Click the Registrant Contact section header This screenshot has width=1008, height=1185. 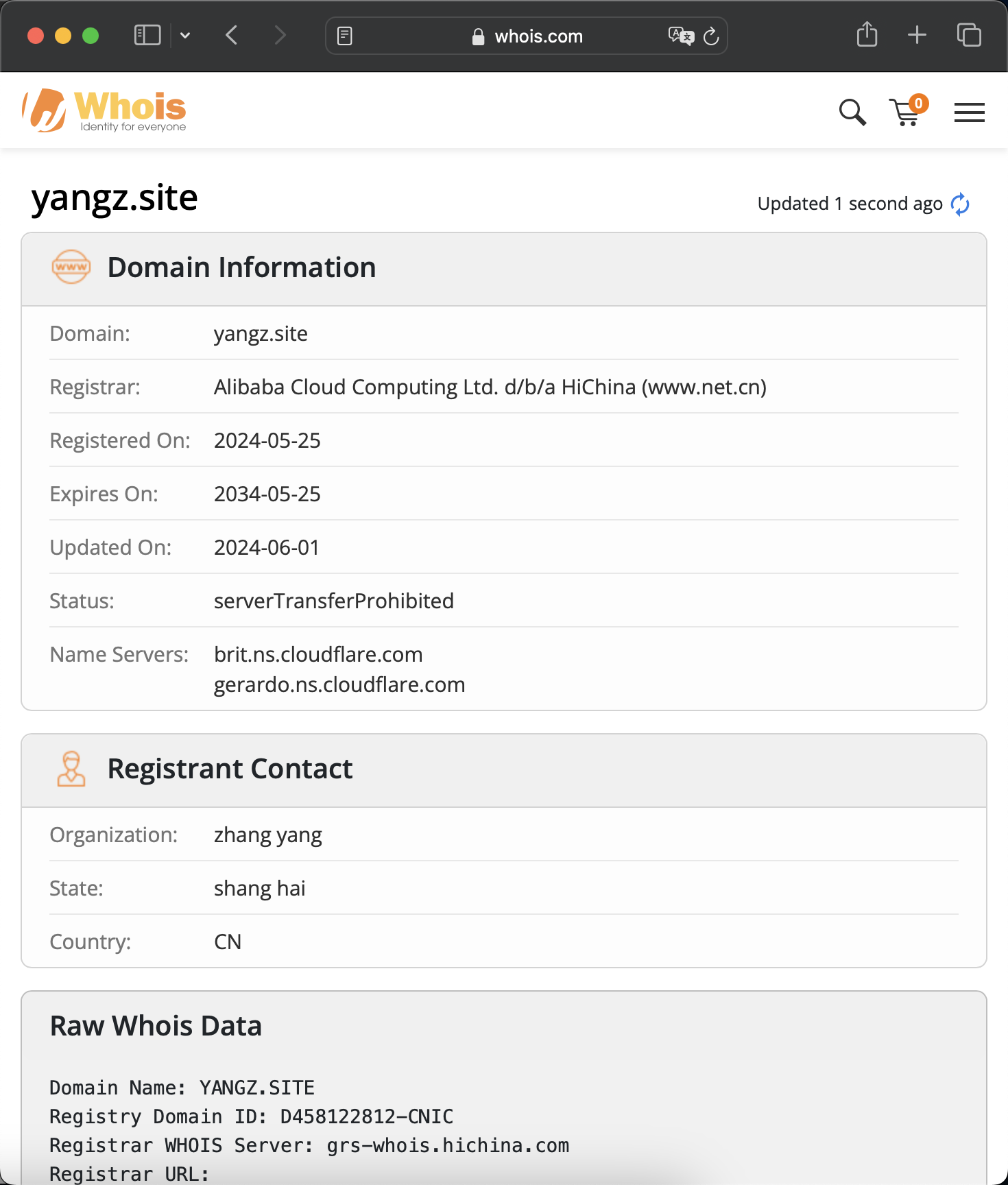click(x=230, y=769)
